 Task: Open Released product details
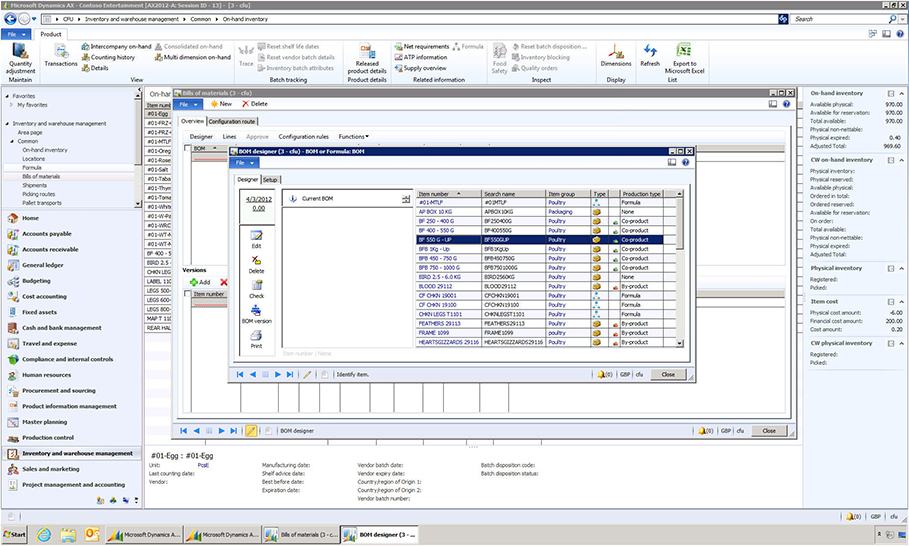pos(367,59)
